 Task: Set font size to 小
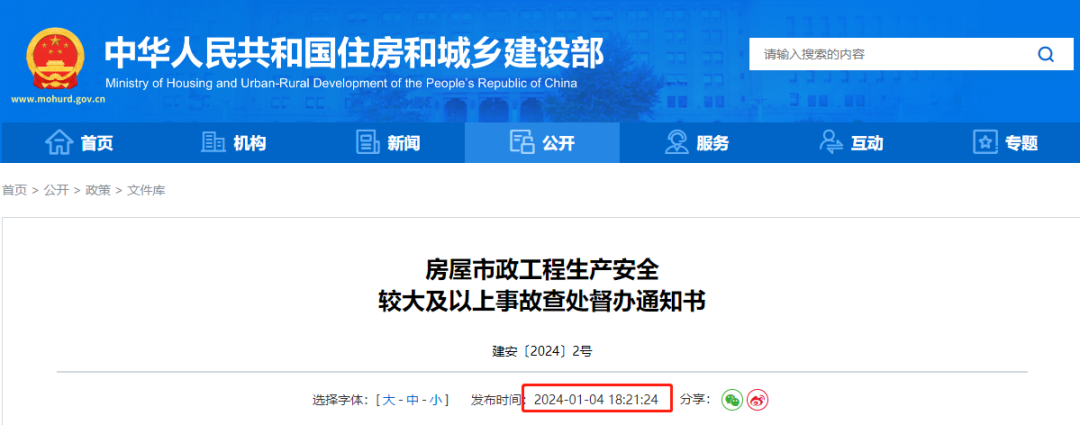[435, 400]
